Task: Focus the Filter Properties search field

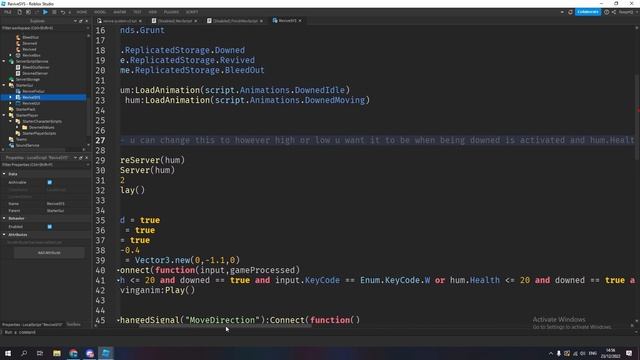Action: click(x=45, y=165)
